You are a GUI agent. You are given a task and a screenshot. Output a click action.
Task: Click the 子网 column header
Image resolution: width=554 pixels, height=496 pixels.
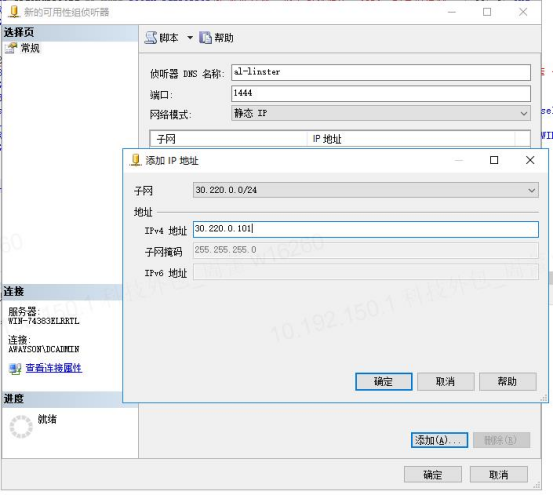228,138
